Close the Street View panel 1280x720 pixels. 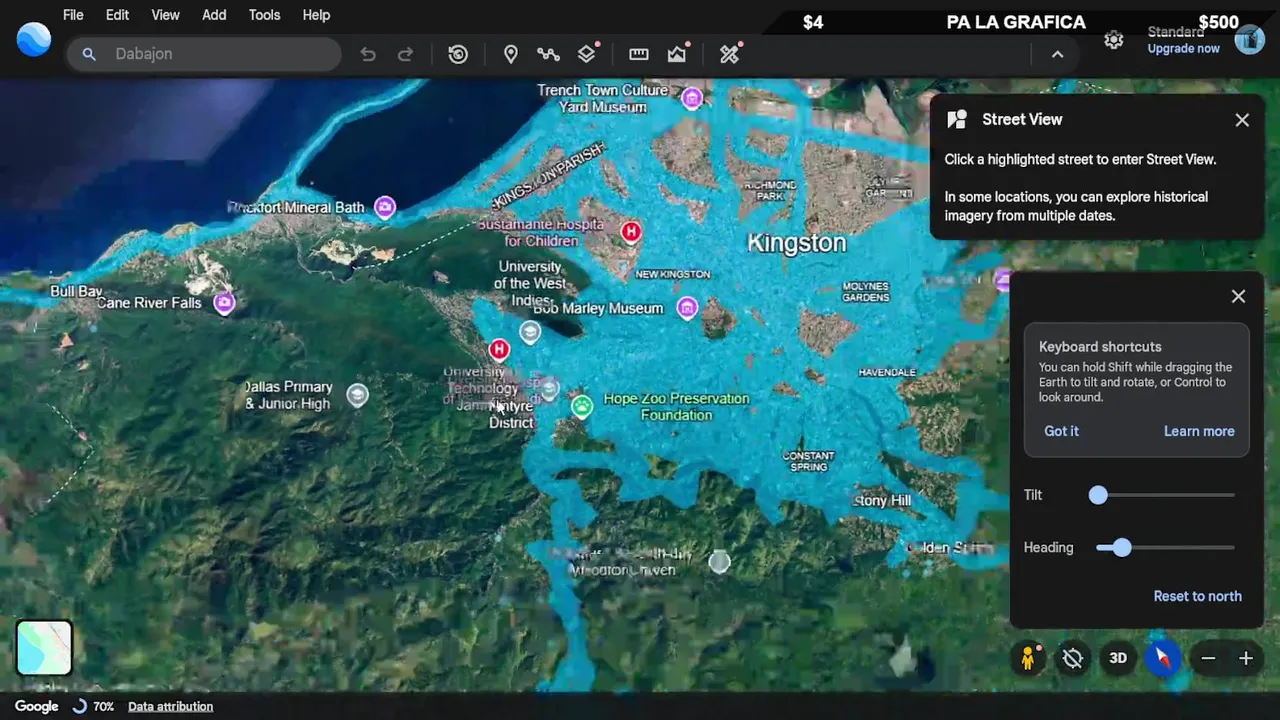coord(1242,120)
